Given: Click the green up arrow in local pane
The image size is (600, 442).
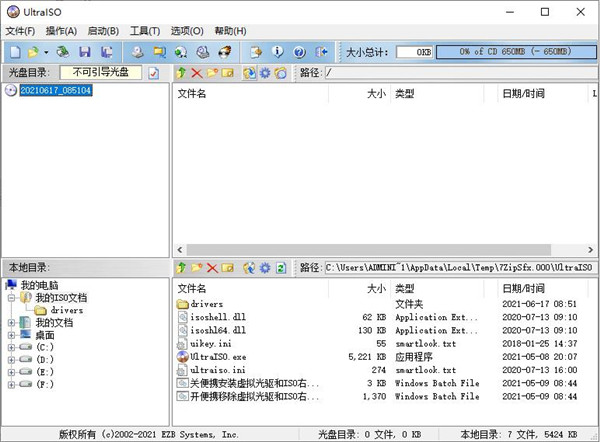Looking at the screenshot, I should tap(181, 268).
